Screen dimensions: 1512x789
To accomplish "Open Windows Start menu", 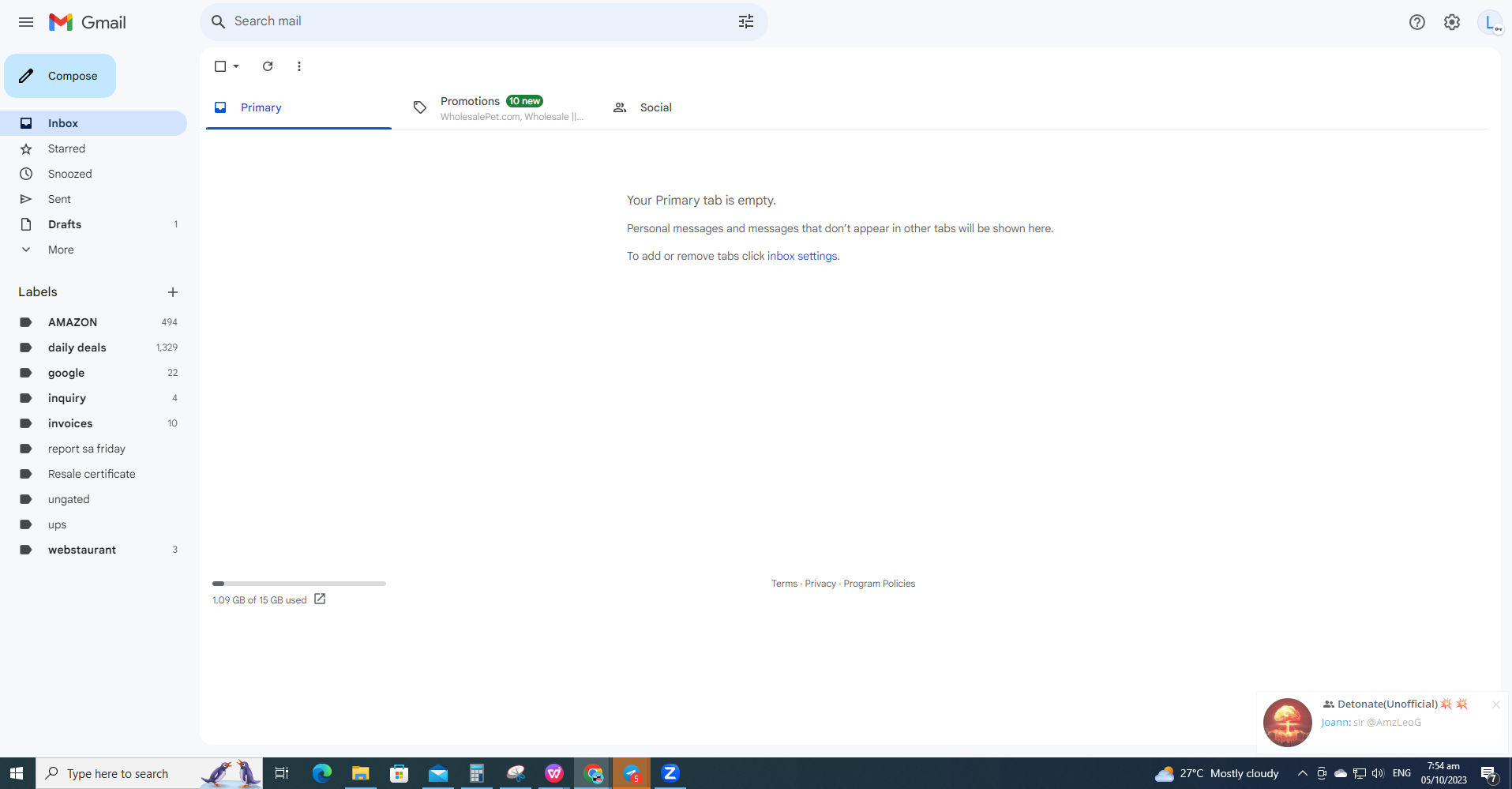I will point(17,773).
